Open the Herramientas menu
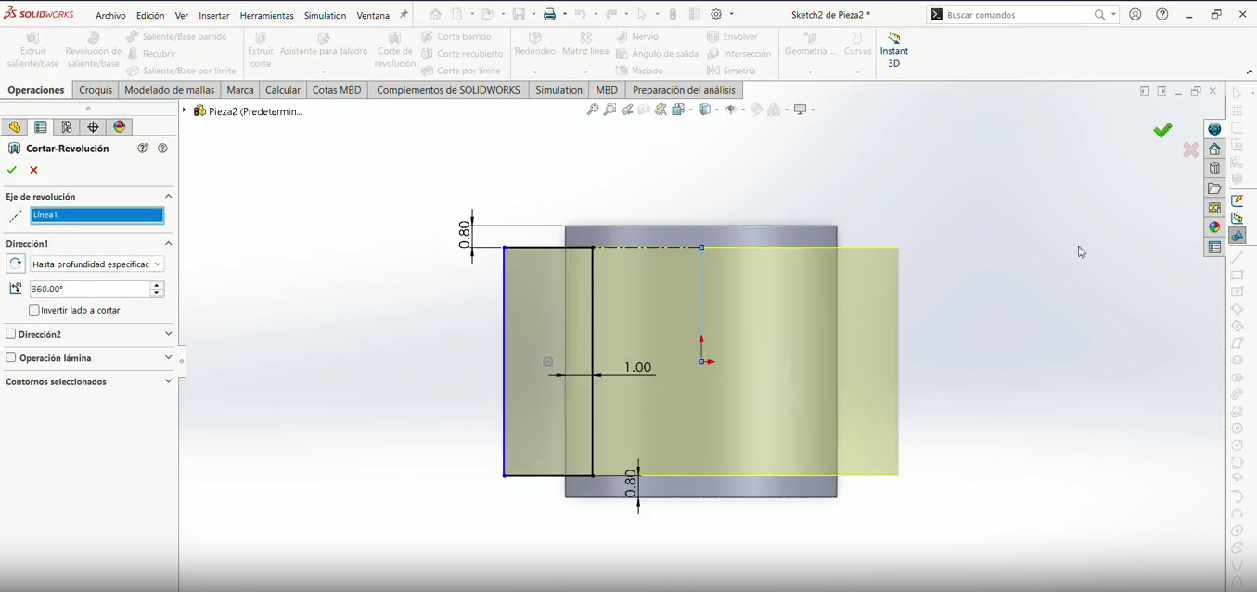1257x592 pixels. point(267,16)
